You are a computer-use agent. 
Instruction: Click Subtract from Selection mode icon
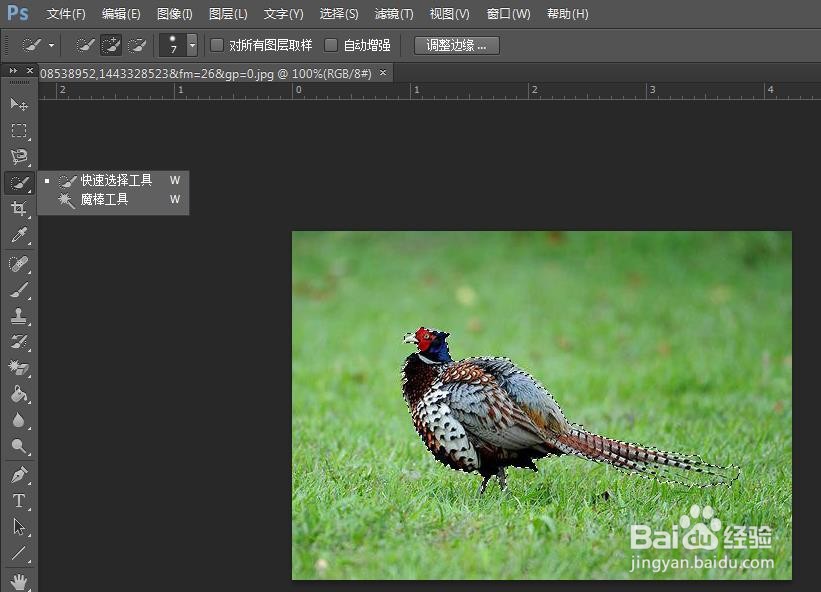point(137,45)
